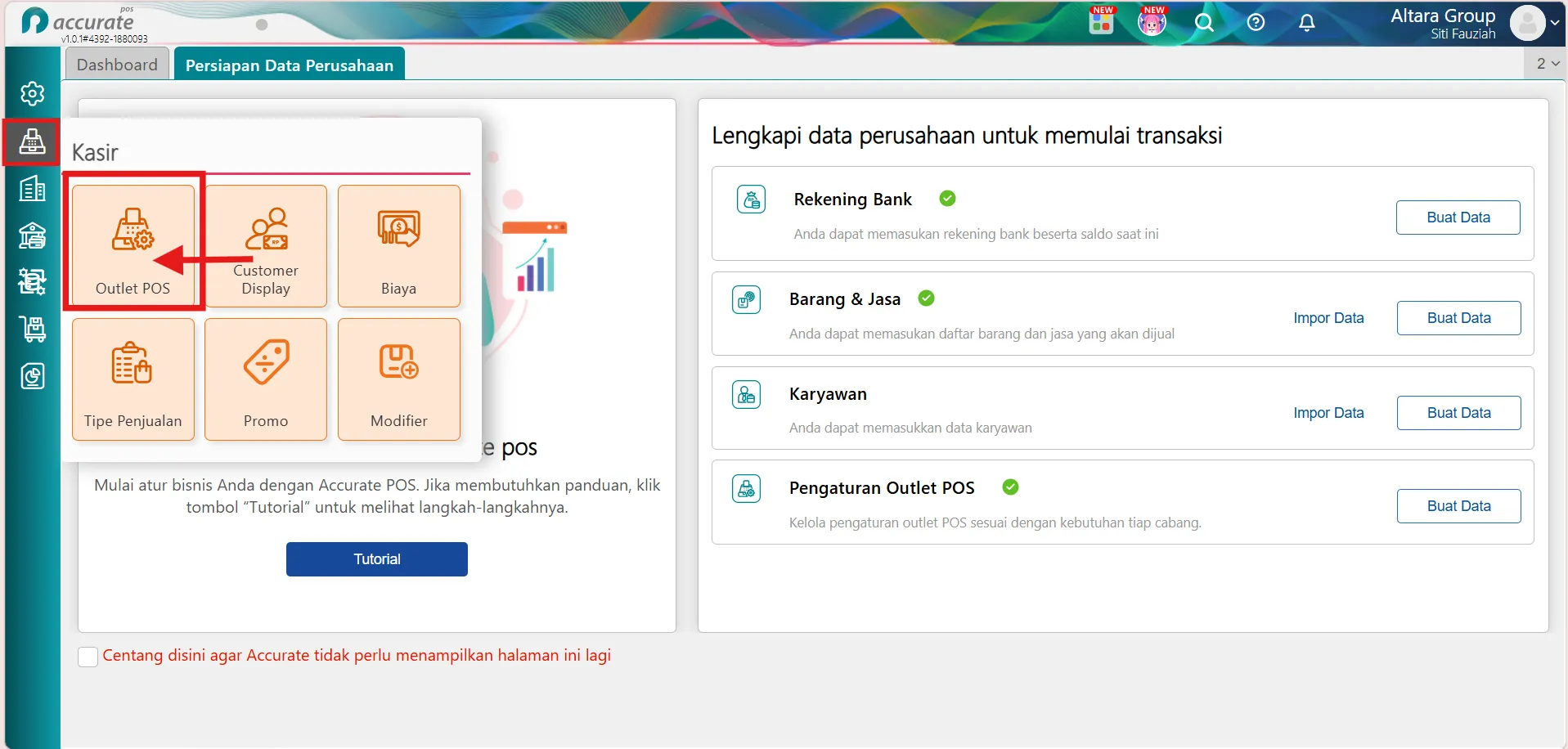Screen dimensions: 1568x749
Task: Click the version number under the logo
Action: [x=105, y=38]
